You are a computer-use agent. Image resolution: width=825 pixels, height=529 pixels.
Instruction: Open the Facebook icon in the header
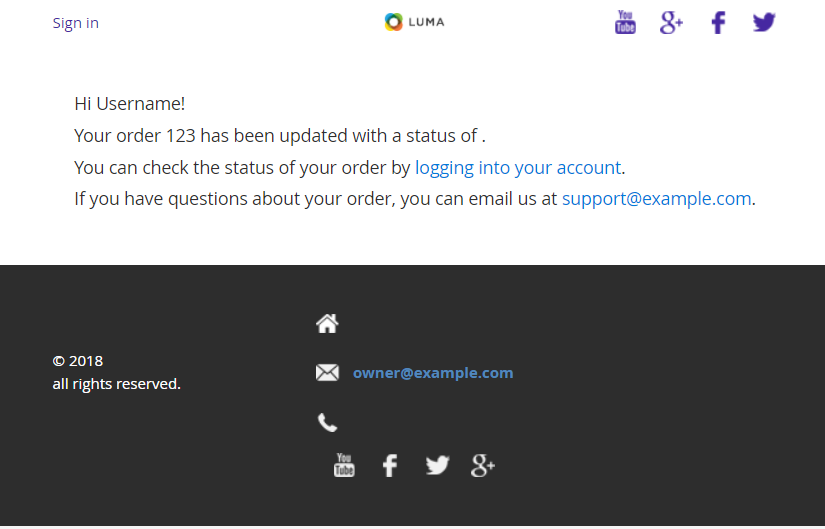point(718,22)
